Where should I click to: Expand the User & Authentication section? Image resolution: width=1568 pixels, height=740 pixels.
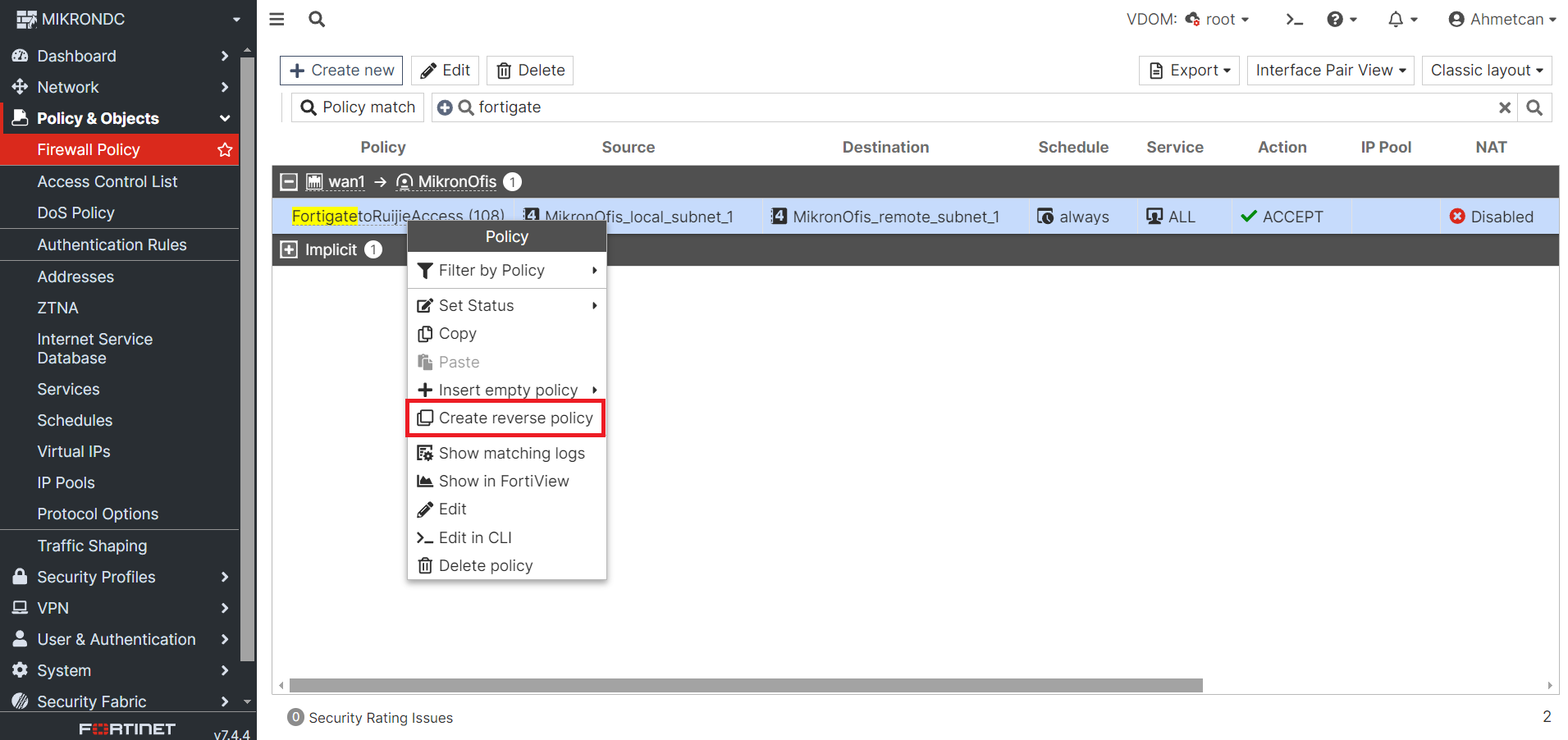click(x=225, y=639)
